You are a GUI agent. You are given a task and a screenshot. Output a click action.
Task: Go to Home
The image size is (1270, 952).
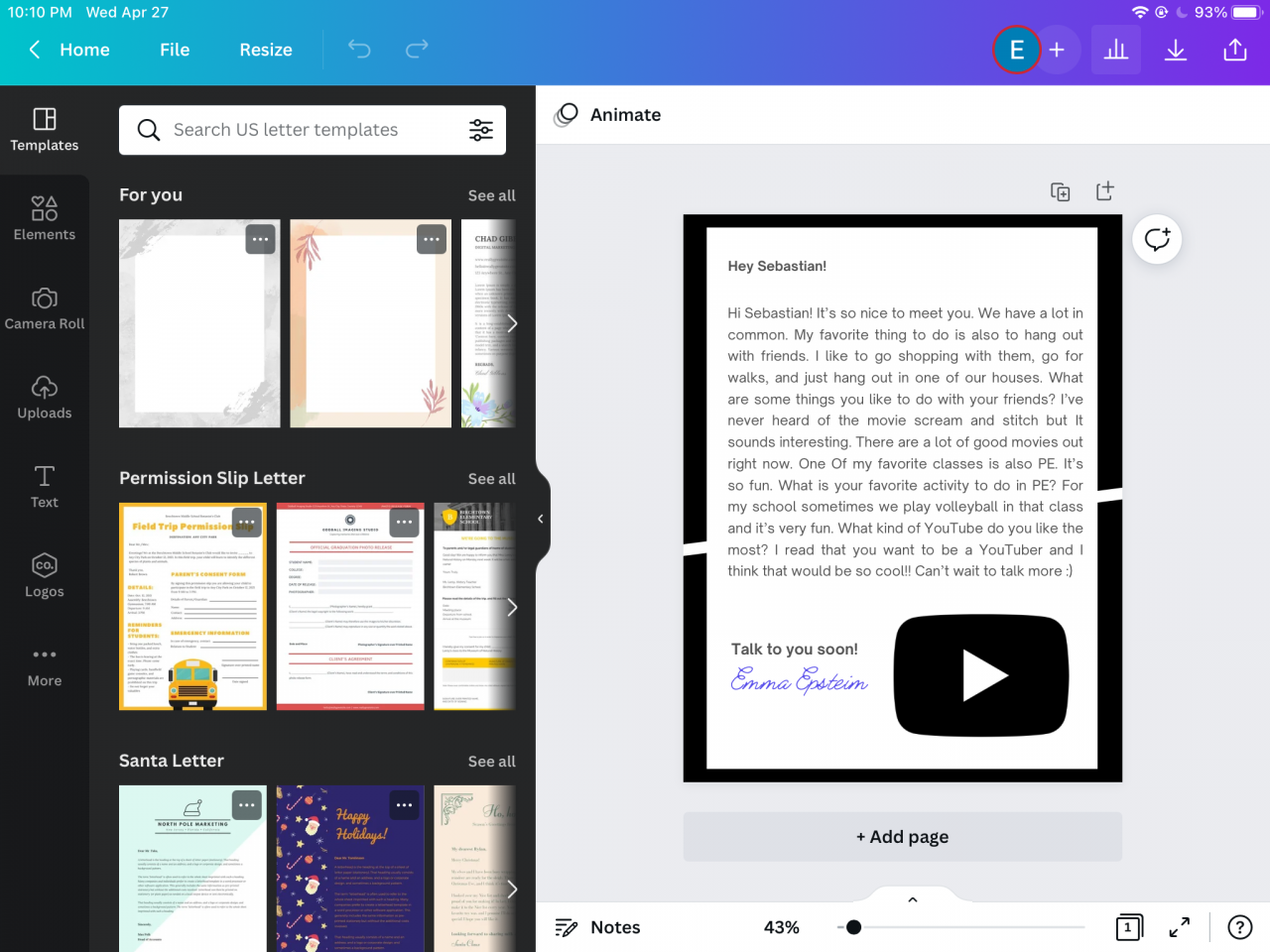[x=84, y=50]
